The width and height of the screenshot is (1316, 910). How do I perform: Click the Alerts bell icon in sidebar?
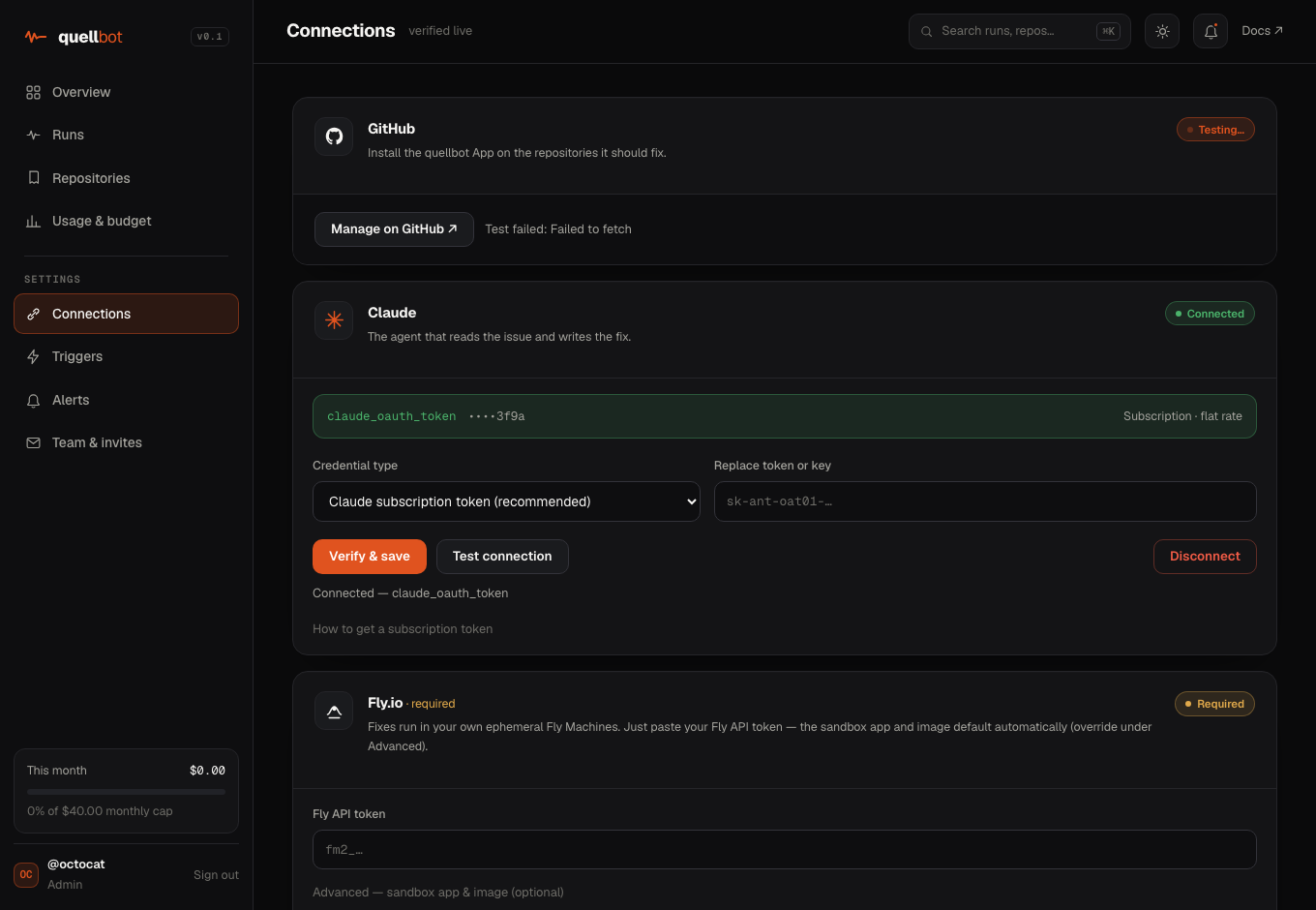coord(33,400)
